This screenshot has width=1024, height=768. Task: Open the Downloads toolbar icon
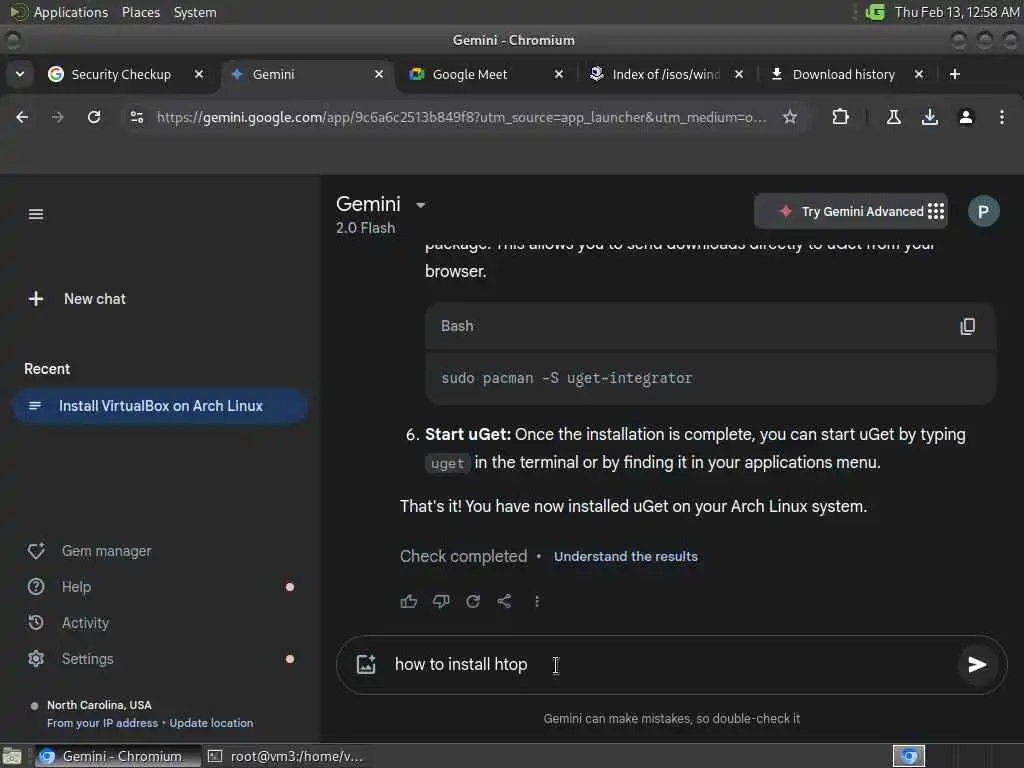929,117
